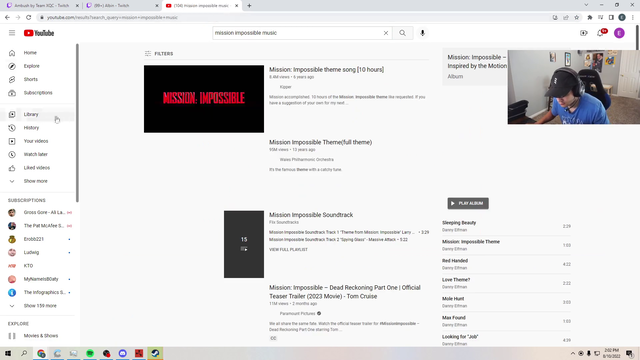Click the magnifier search button
The image size is (640, 360).
[x=402, y=33]
